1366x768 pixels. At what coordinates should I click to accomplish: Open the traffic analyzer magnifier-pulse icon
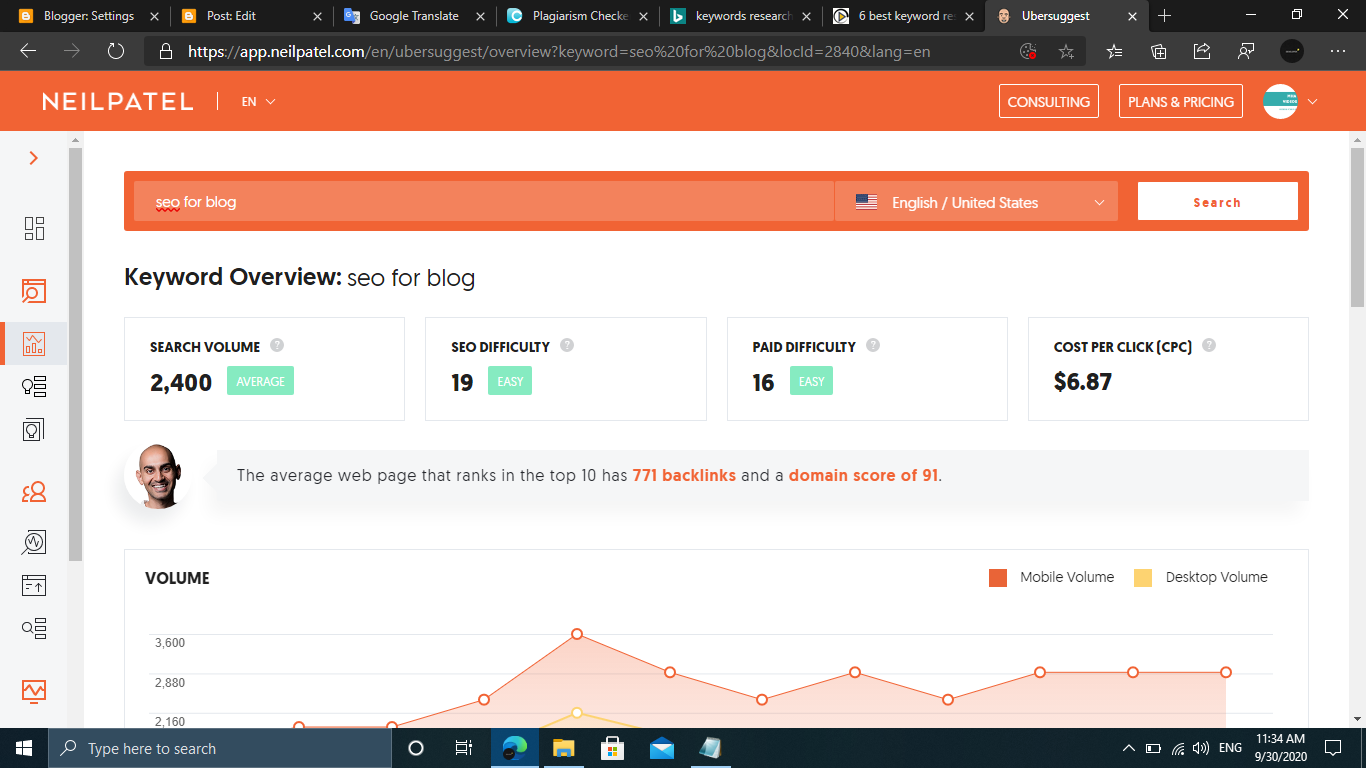coord(34,542)
